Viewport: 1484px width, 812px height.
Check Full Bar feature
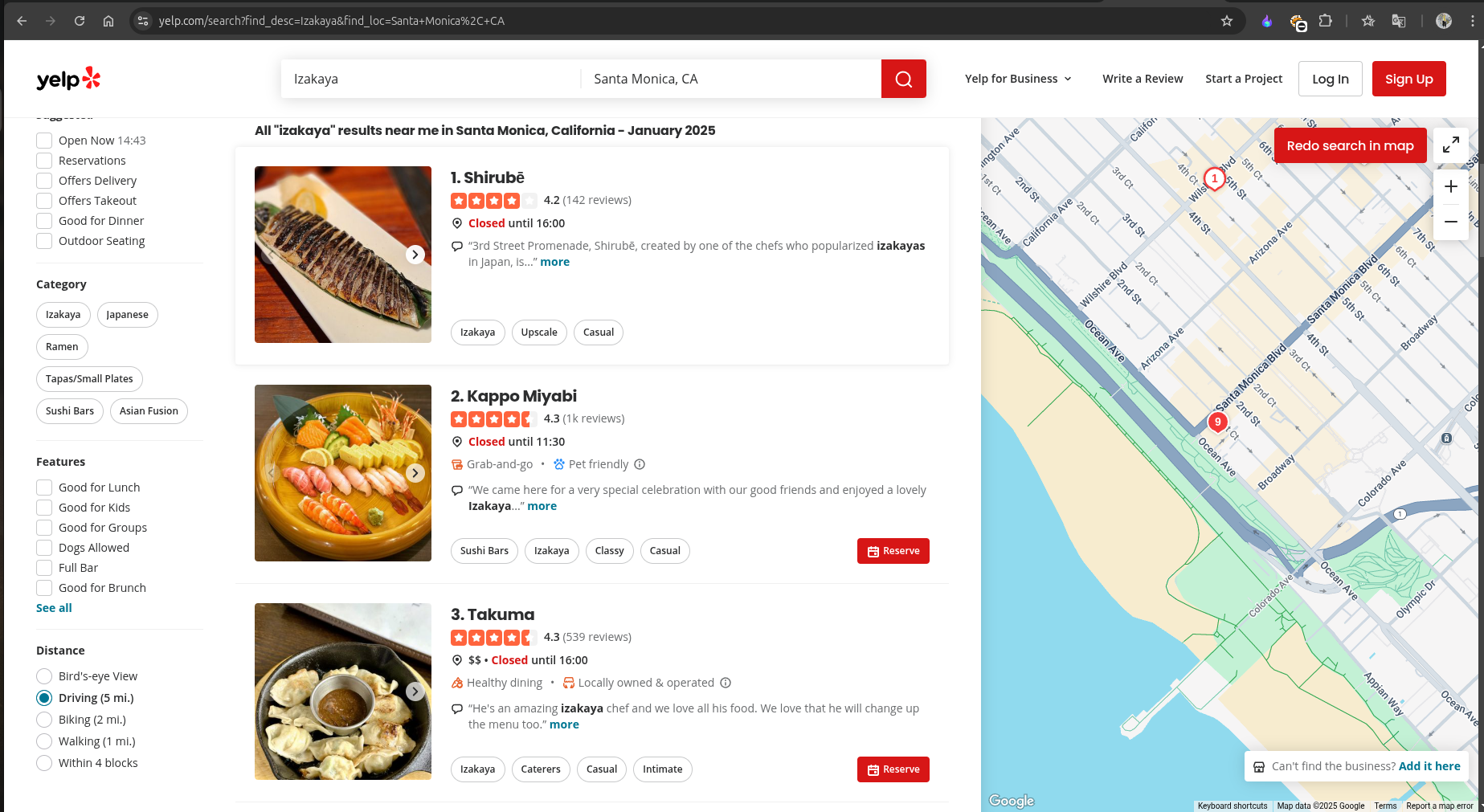pyautogui.click(x=44, y=568)
